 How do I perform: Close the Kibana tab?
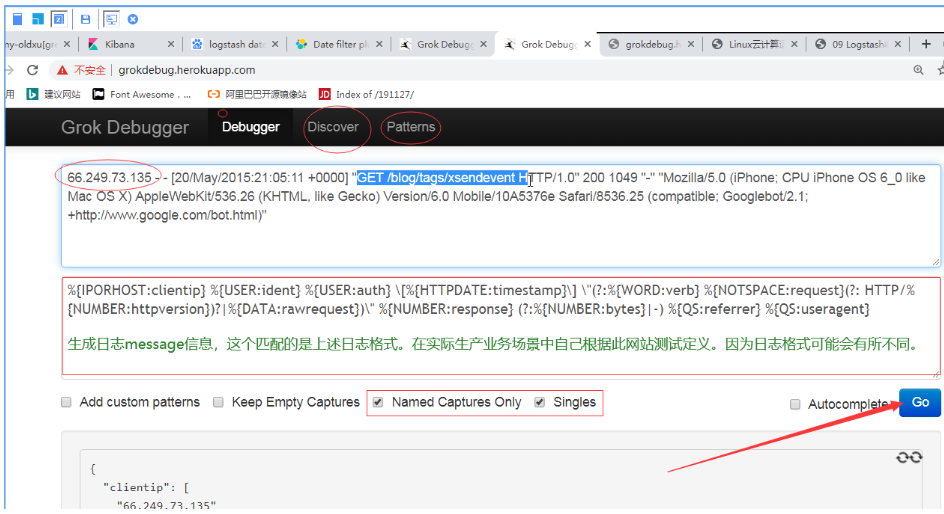coord(171,44)
